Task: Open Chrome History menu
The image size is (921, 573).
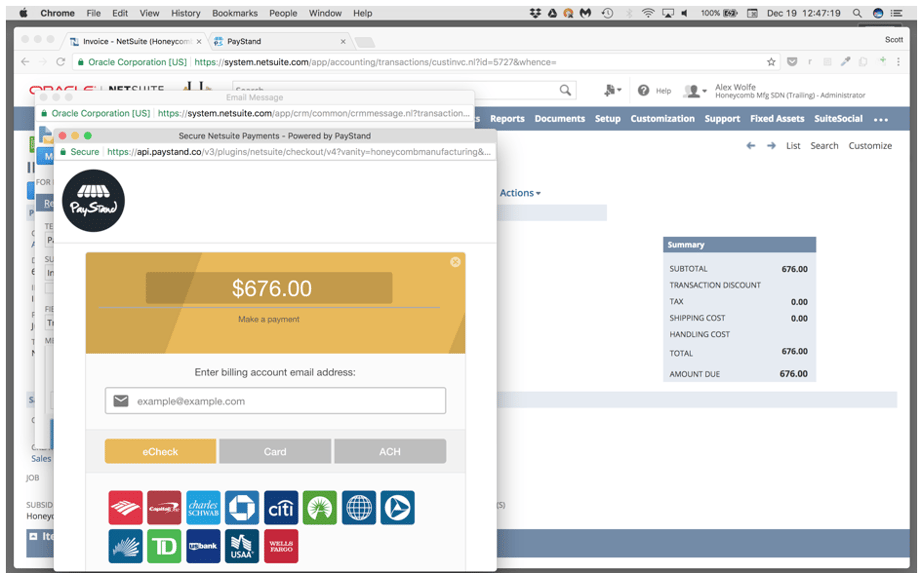Action: tap(186, 13)
